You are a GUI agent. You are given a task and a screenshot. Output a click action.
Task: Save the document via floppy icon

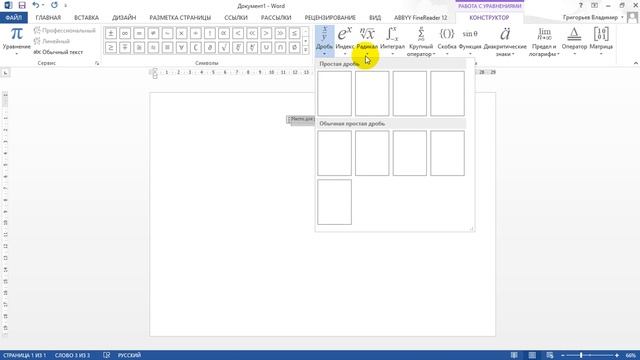[x=22, y=5]
